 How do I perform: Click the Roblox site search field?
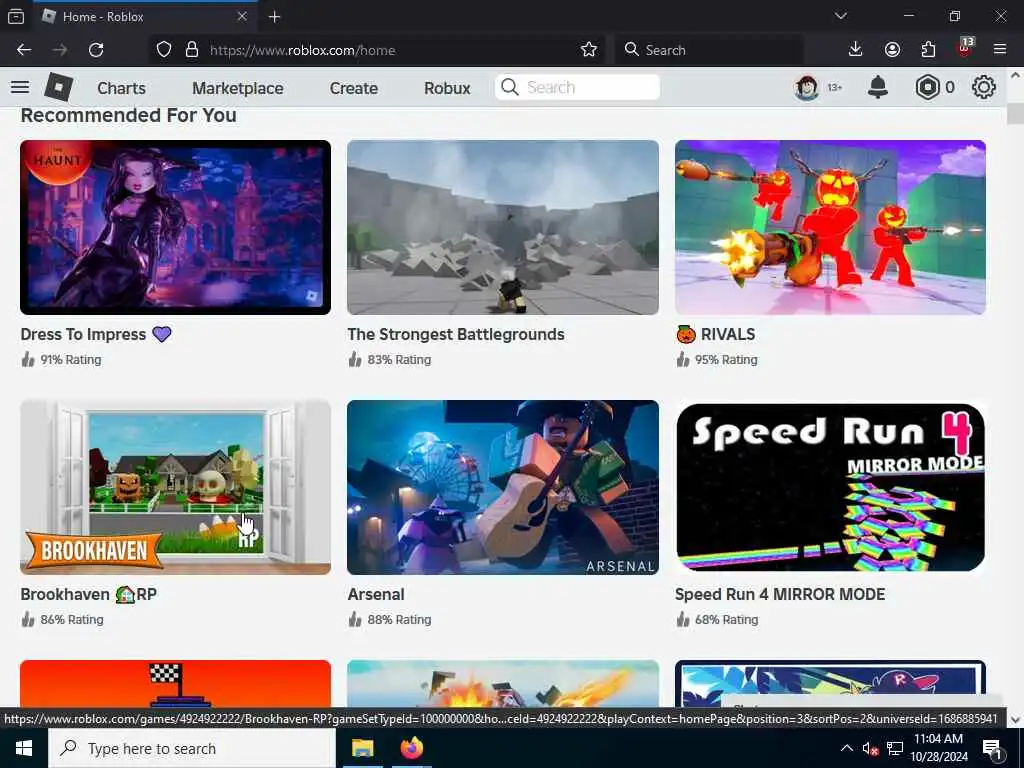[x=577, y=88]
